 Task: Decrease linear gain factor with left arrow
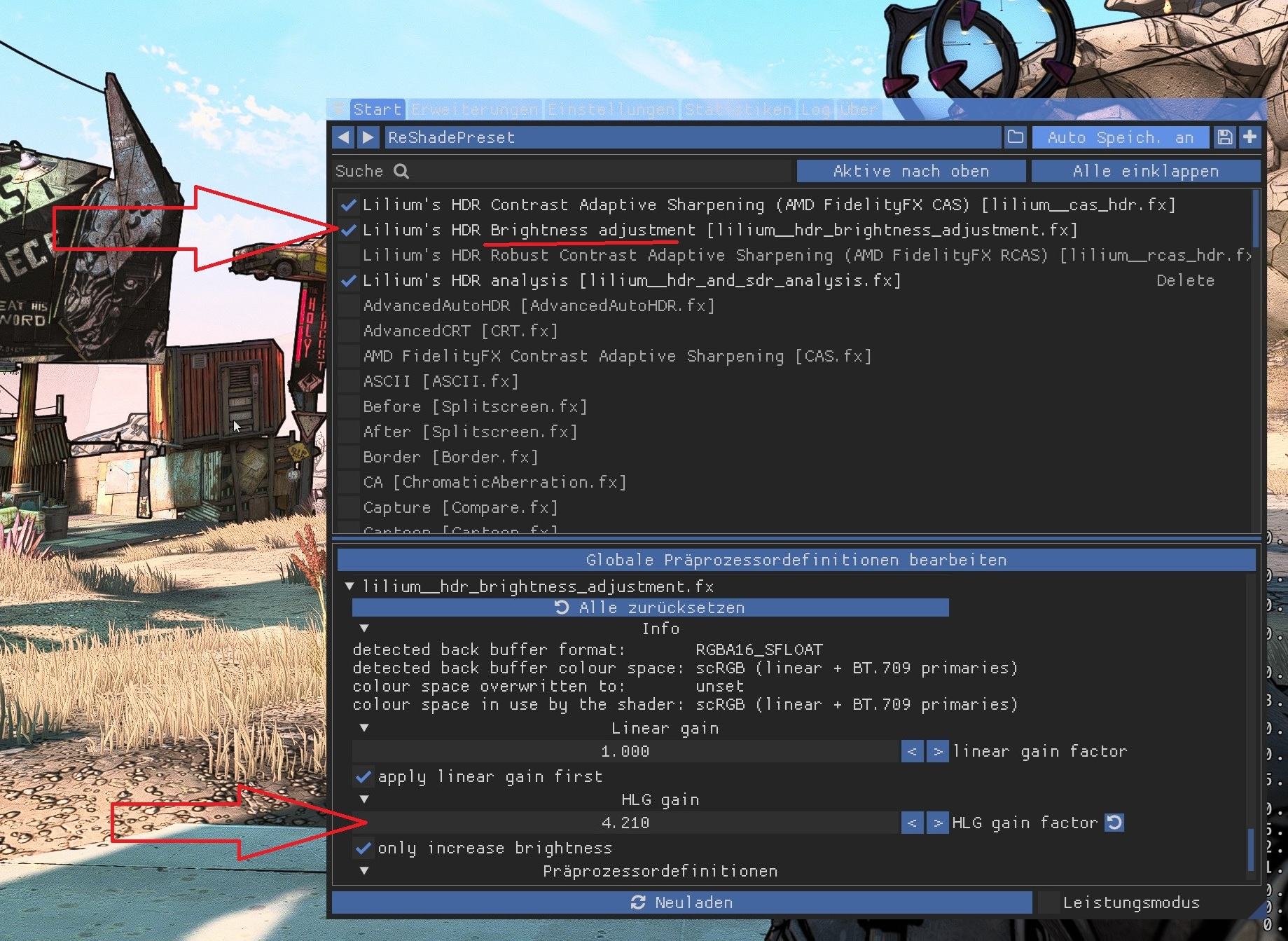click(912, 751)
